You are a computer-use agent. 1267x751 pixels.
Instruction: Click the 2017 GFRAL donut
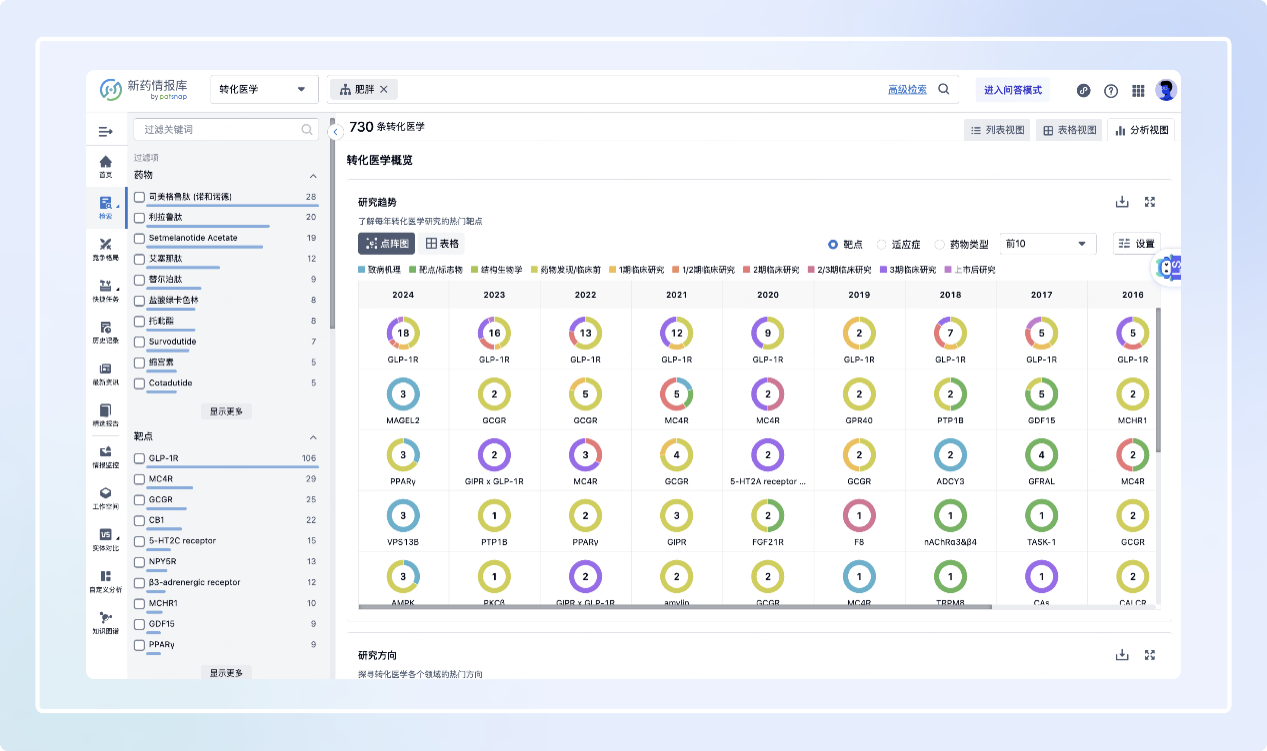point(1041,455)
